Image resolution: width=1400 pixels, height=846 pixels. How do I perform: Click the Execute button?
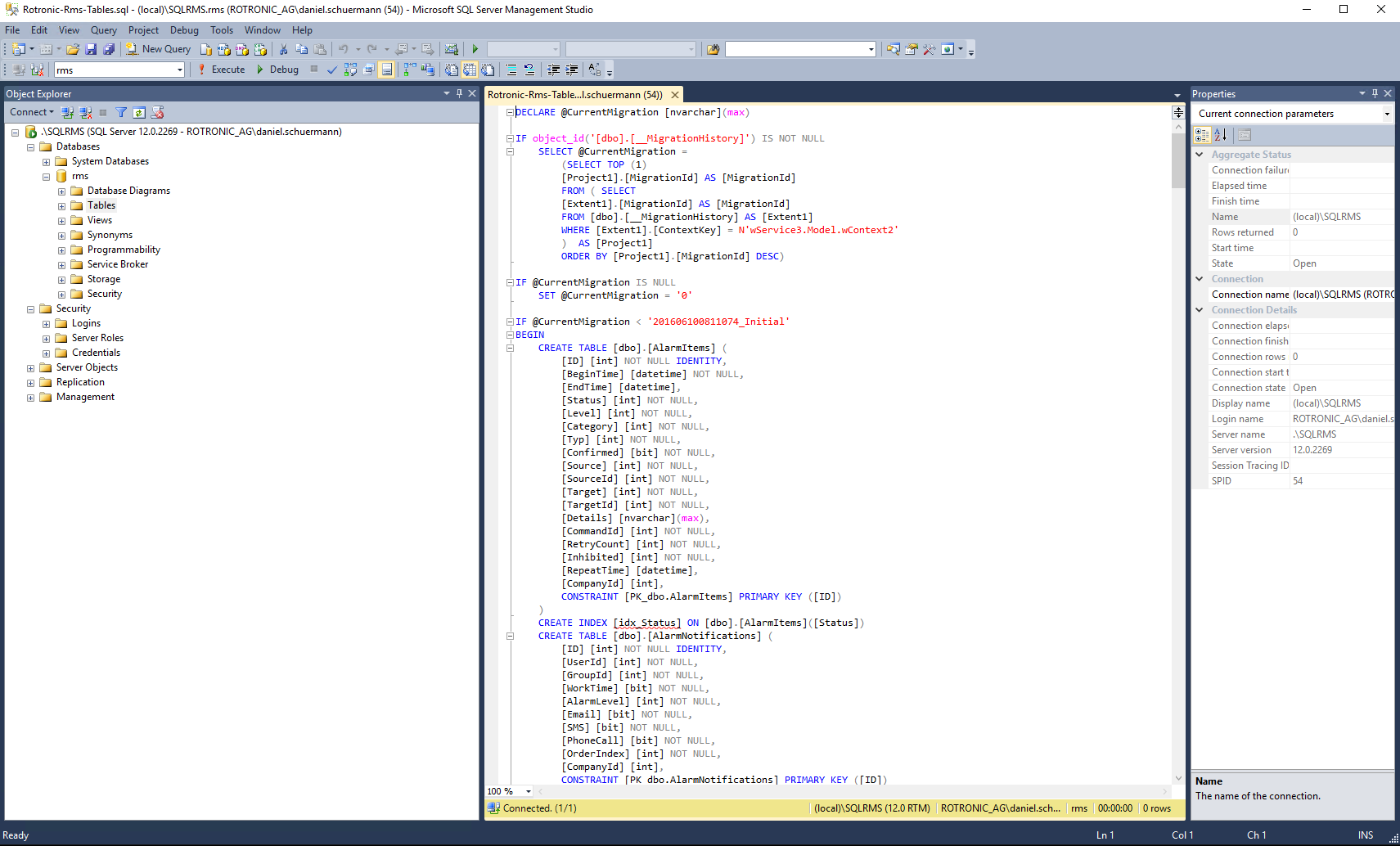(x=221, y=70)
